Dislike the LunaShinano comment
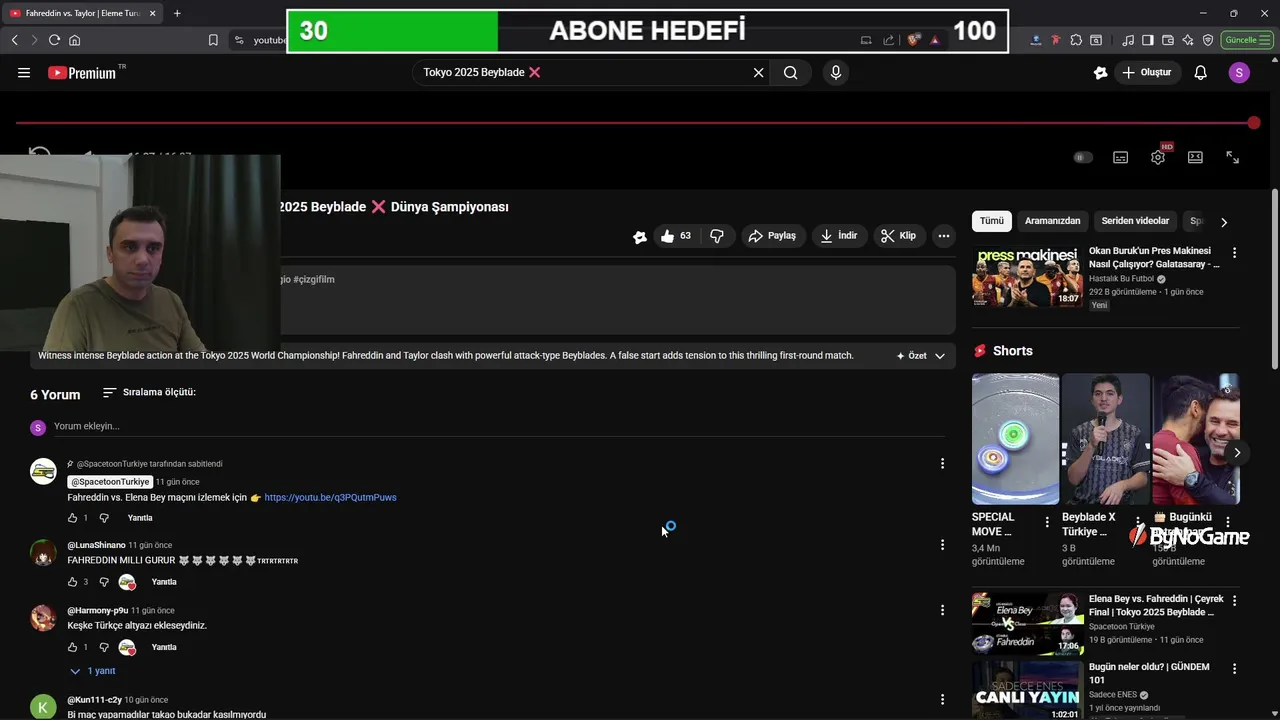 point(103,582)
